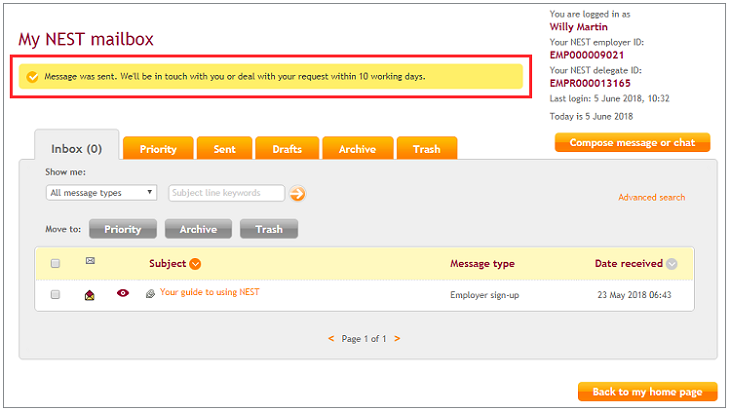Click grey Move to Trash button
The height and width of the screenshot is (412, 730).
pyautogui.click(x=269, y=229)
